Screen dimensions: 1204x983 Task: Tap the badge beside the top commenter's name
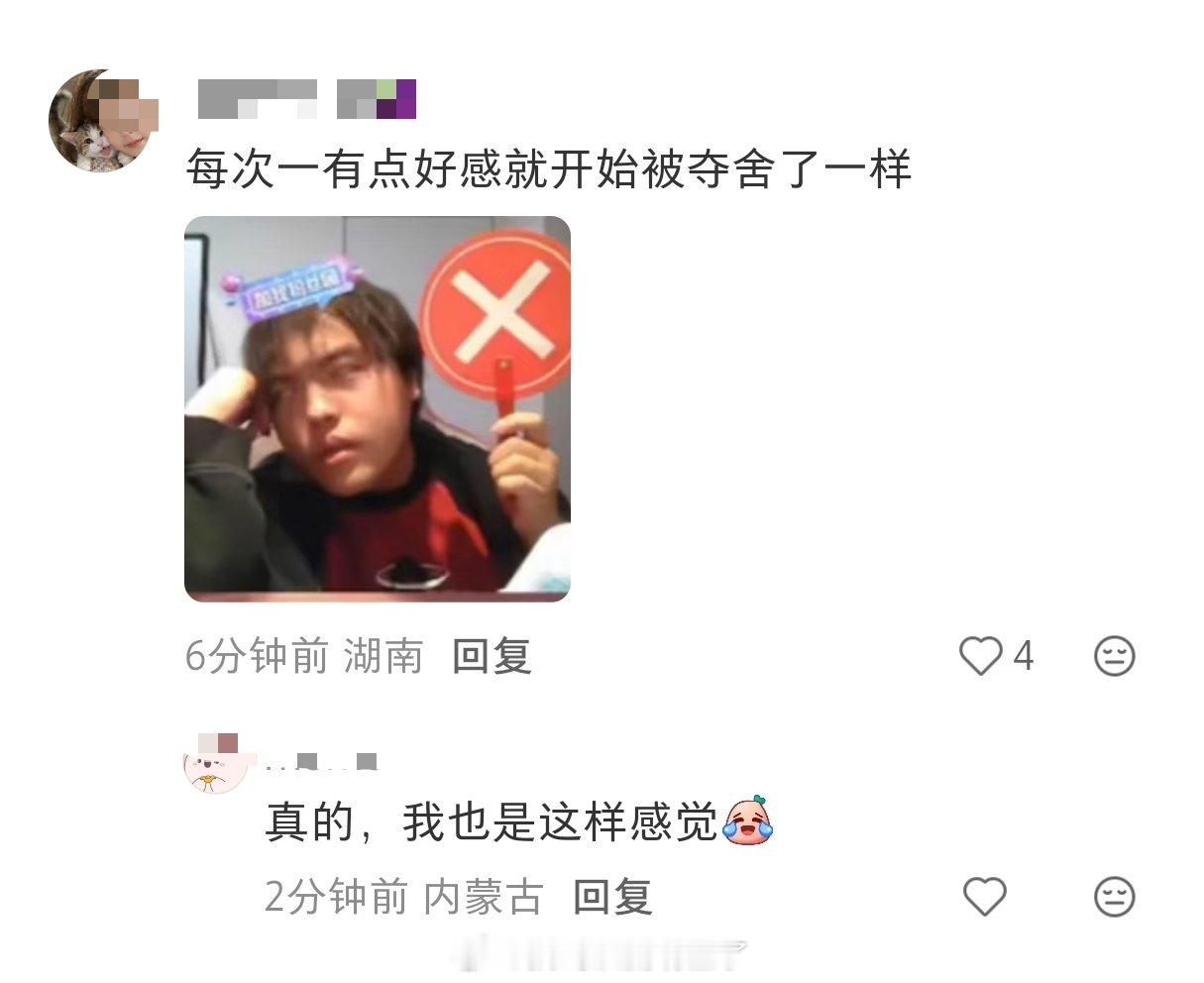point(377,99)
